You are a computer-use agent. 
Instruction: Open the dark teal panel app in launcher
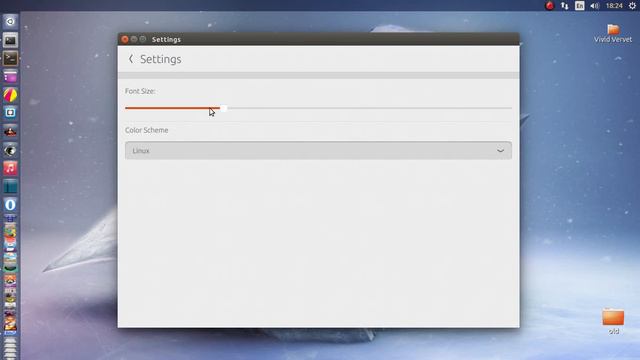tap(10, 187)
